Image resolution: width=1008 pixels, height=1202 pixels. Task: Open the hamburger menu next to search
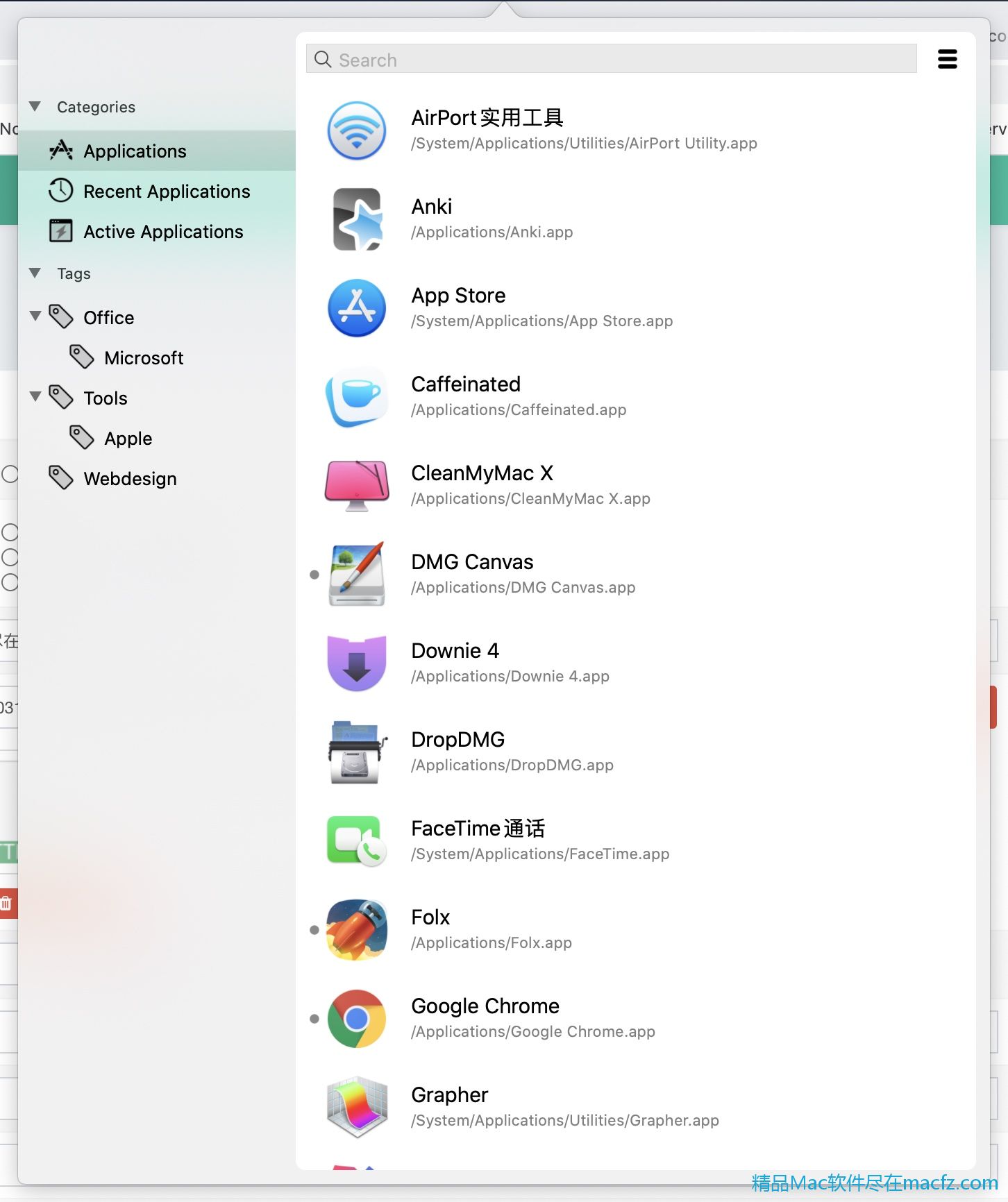(x=947, y=59)
